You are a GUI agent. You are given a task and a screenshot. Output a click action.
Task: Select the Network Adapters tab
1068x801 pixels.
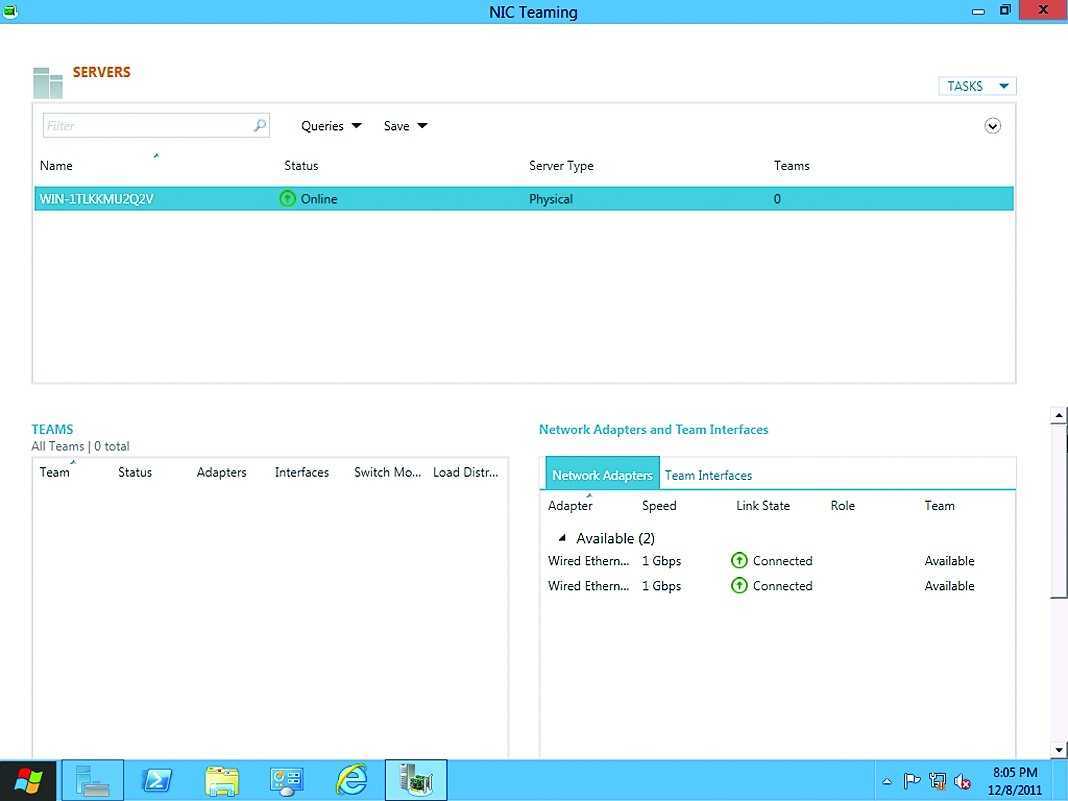pyautogui.click(x=602, y=475)
